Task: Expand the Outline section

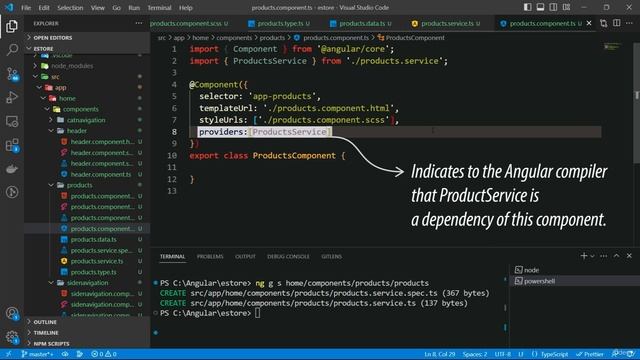Action: [45, 322]
